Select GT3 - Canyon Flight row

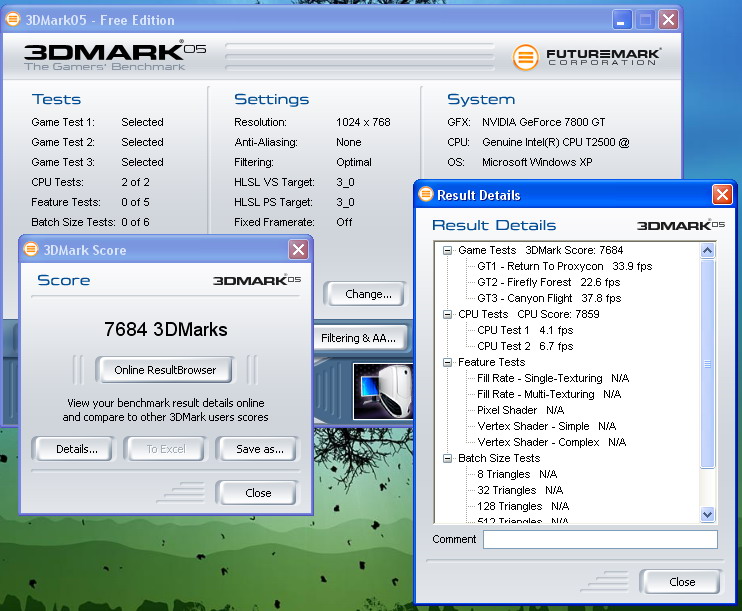[x=549, y=299]
